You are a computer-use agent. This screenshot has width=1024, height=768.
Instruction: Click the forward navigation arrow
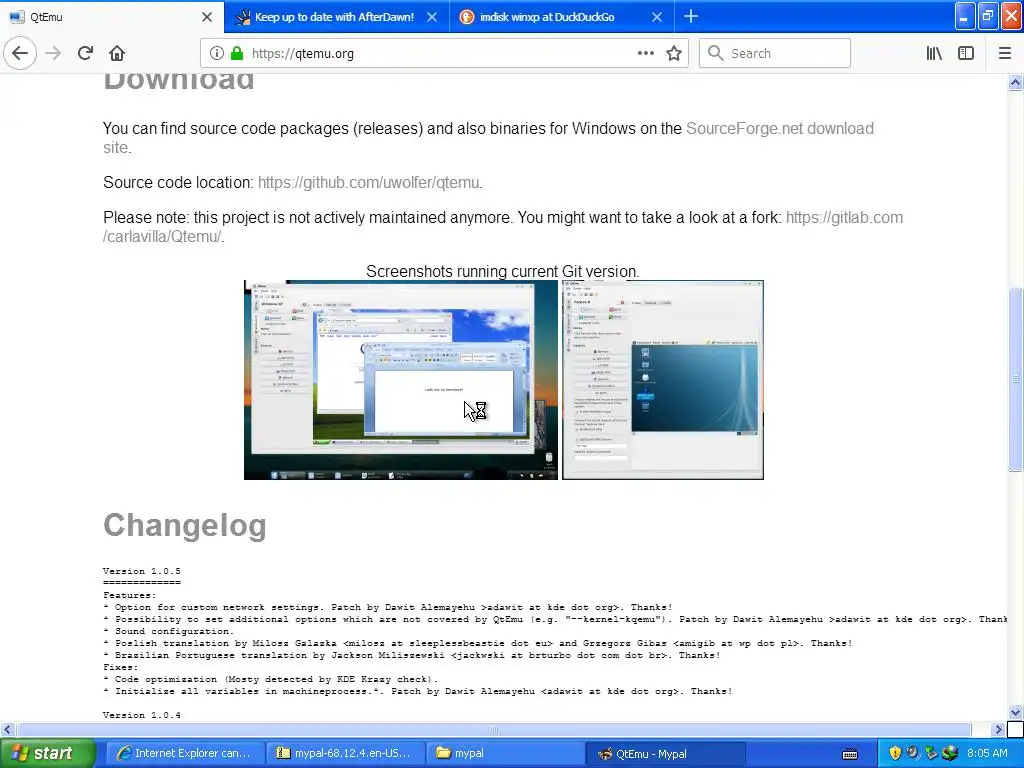tap(53, 53)
